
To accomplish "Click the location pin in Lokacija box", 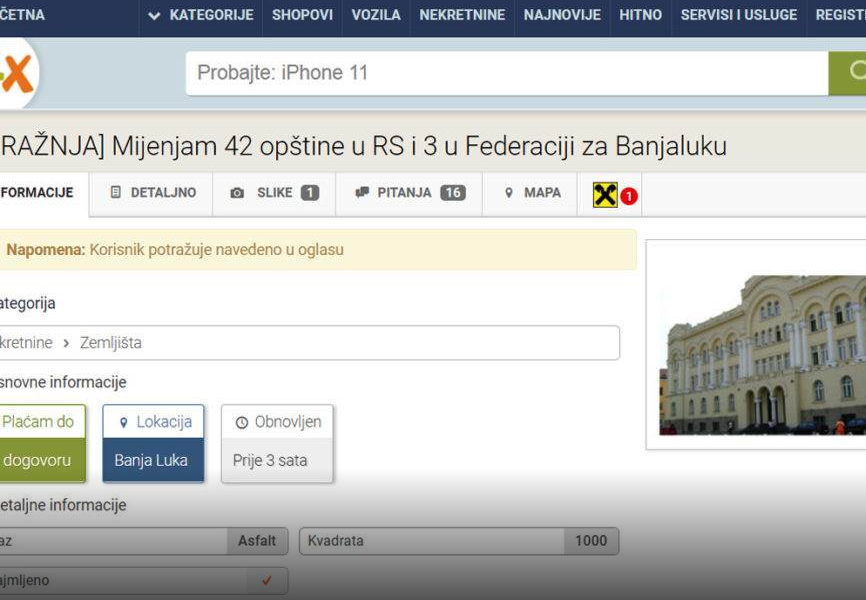I will 124,422.
